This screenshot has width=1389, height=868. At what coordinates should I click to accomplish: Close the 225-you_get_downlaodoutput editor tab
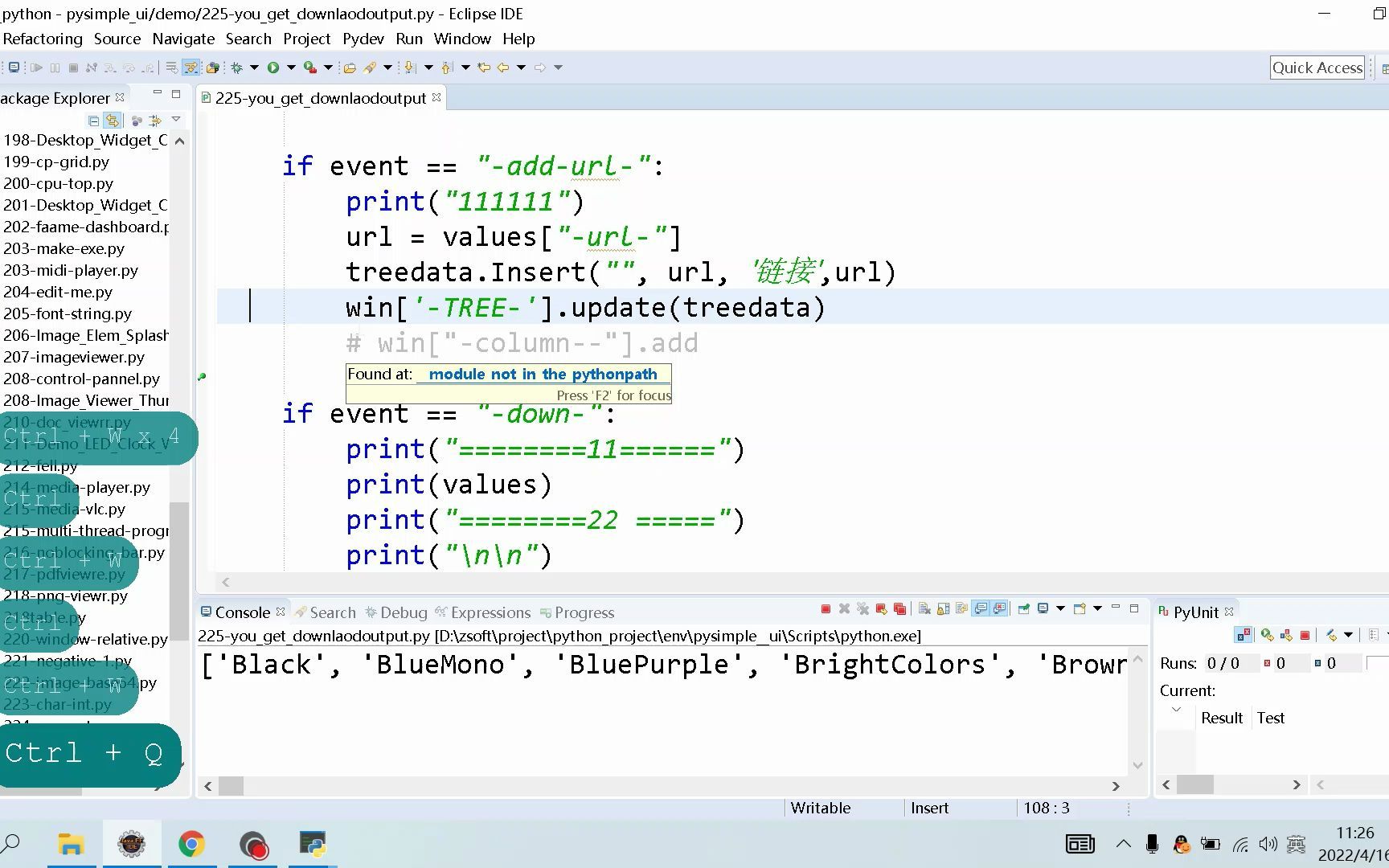pyautogui.click(x=436, y=97)
